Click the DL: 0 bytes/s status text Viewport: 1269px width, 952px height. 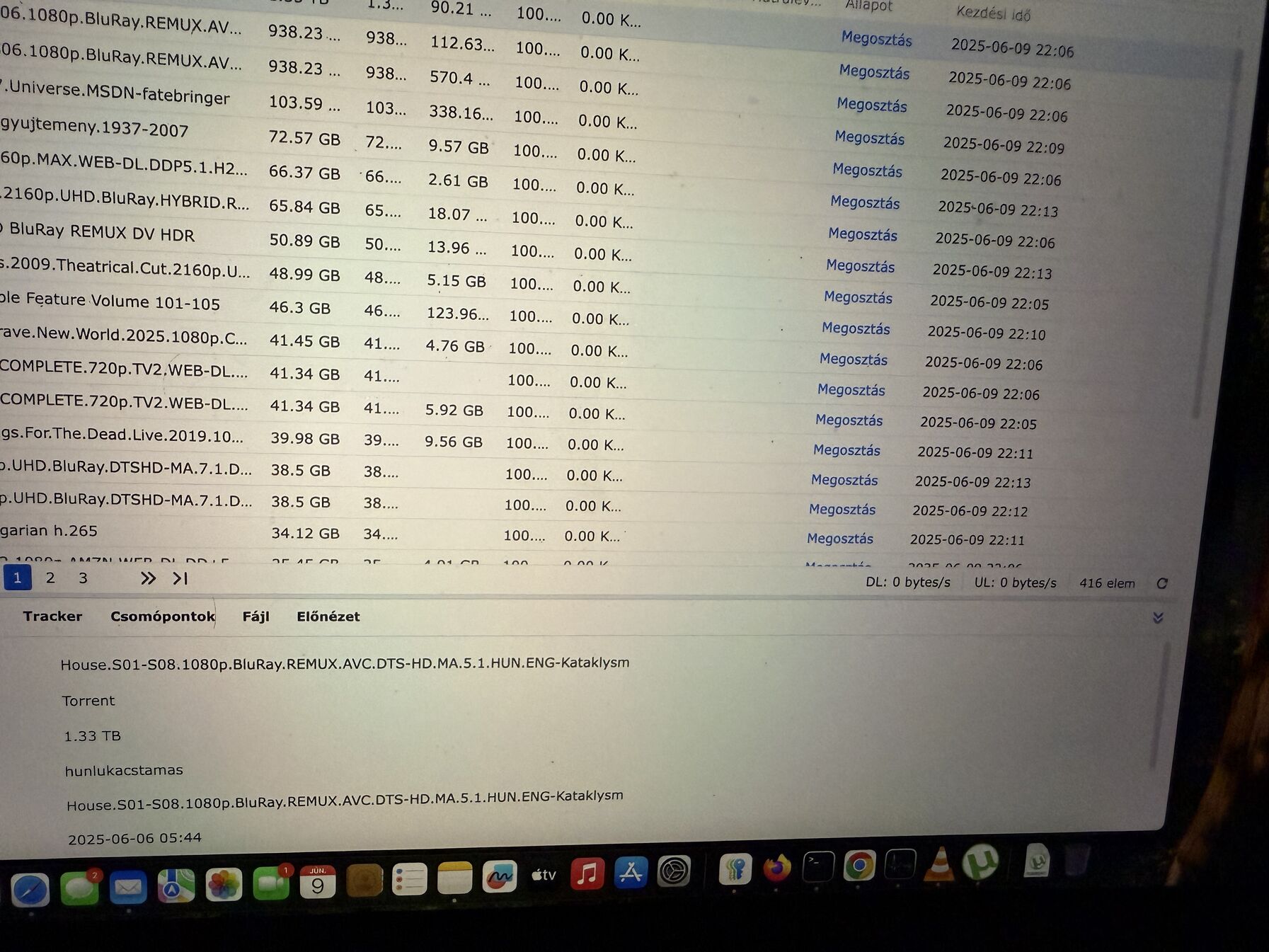[x=908, y=582]
